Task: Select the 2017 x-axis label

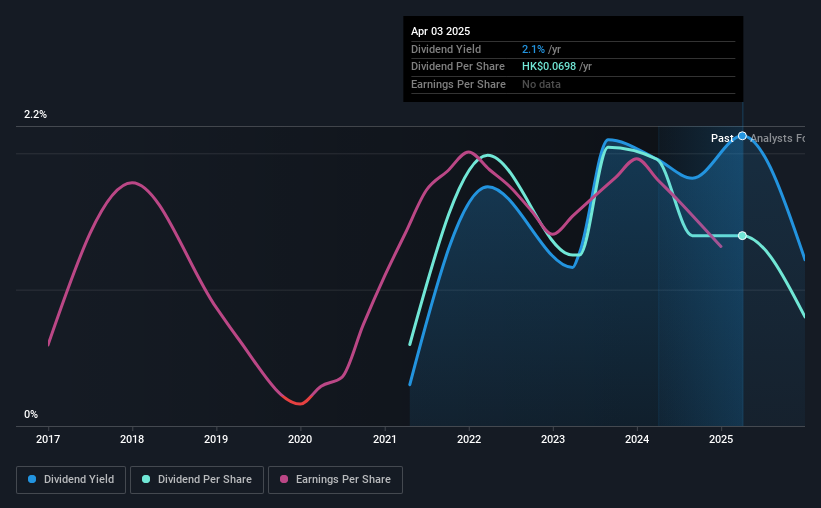Action: [x=48, y=439]
